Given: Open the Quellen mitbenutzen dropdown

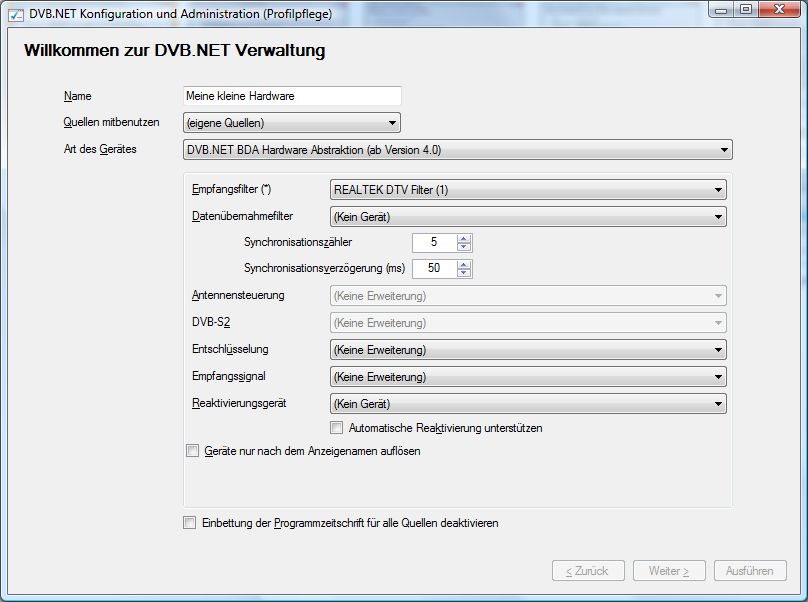Looking at the screenshot, I should coord(292,123).
